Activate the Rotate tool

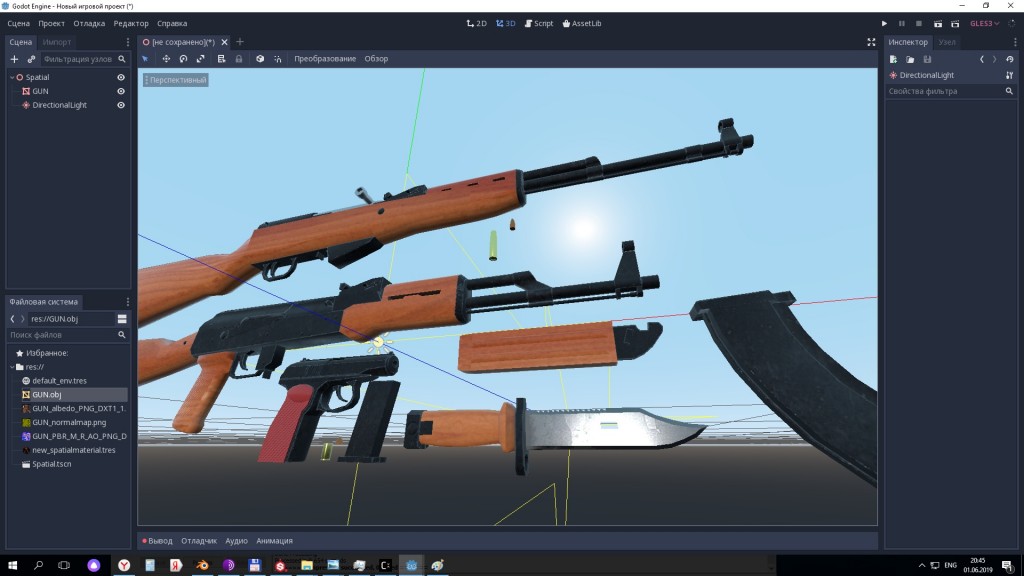tap(184, 58)
